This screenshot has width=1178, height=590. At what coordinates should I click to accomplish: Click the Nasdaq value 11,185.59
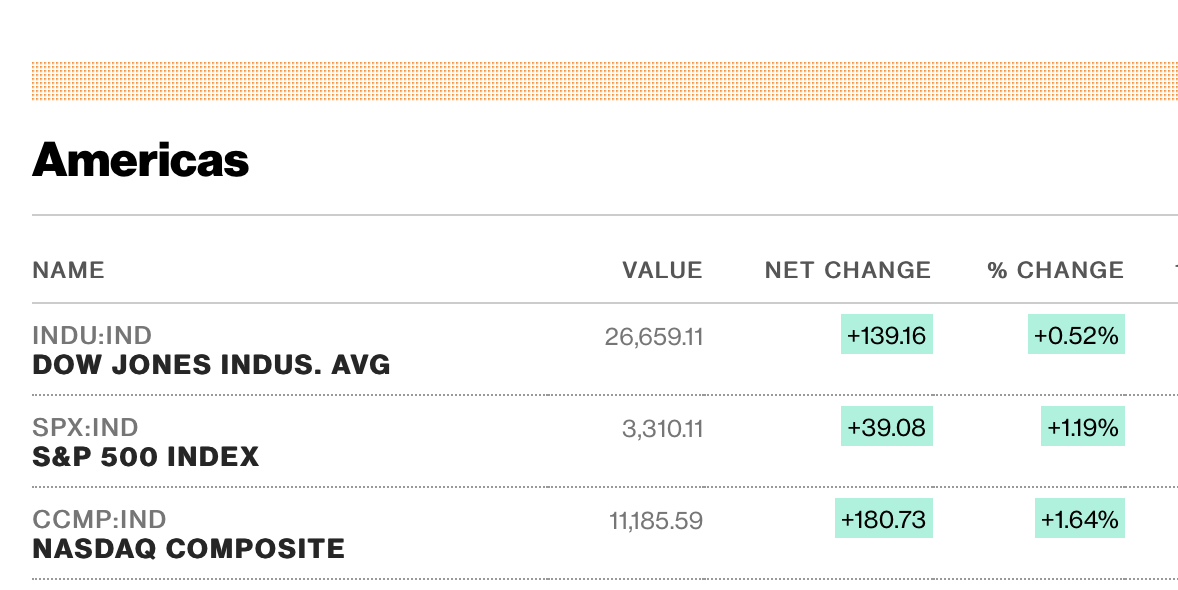[x=656, y=520]
